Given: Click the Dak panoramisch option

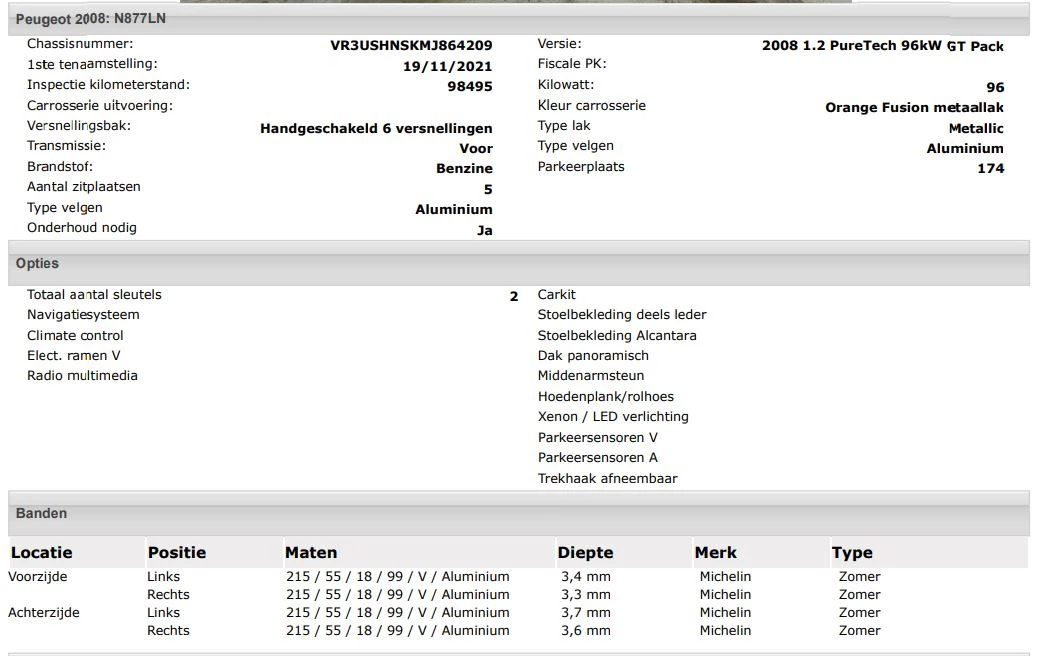Looking at the screenshot, I should click(x=593, y=356).
